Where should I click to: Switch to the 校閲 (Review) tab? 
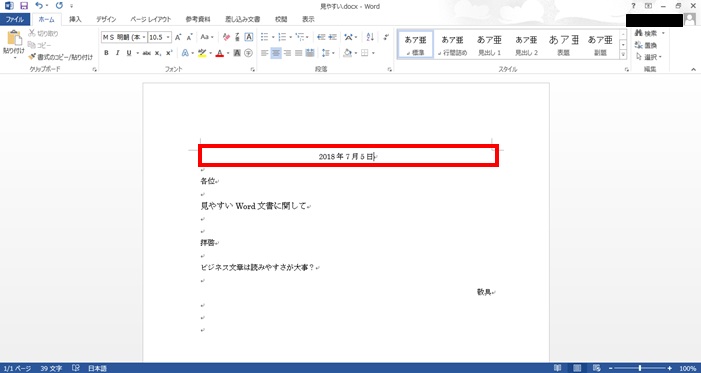pos(281,20)
